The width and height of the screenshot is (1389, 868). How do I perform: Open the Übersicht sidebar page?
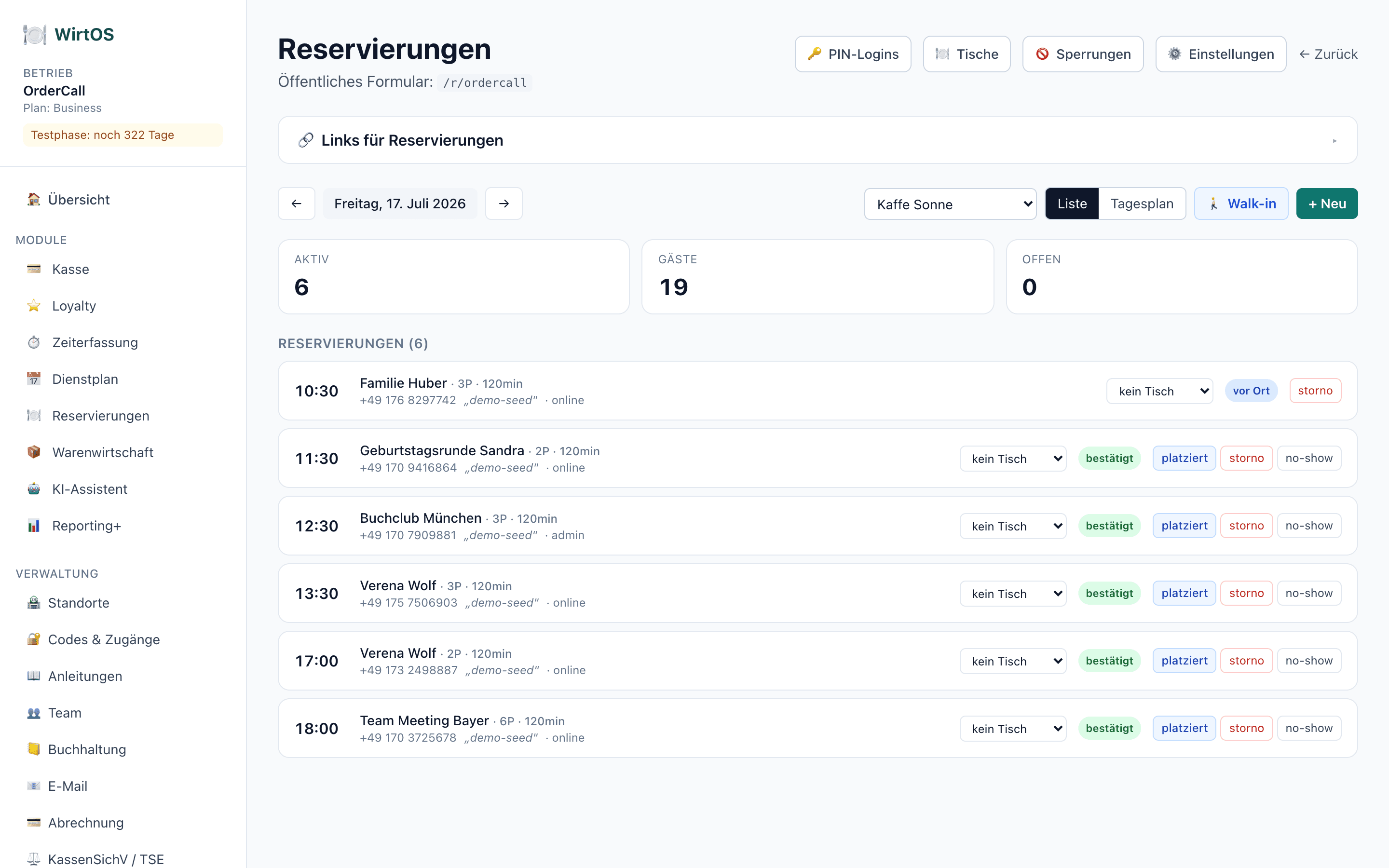(123, 199)
